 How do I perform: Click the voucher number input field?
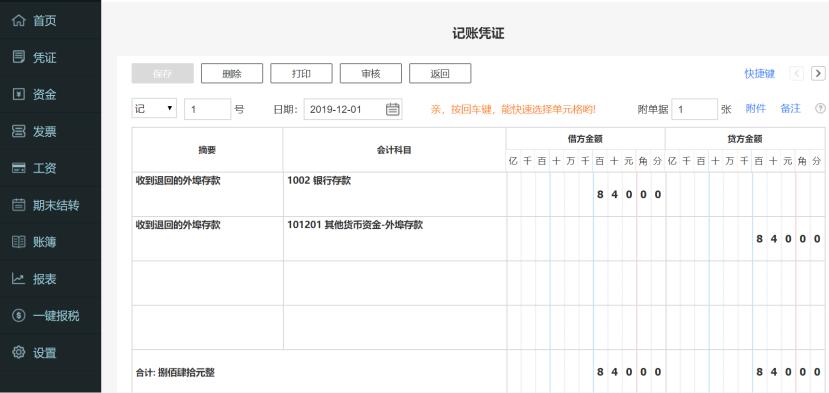(x=207, y=109)
